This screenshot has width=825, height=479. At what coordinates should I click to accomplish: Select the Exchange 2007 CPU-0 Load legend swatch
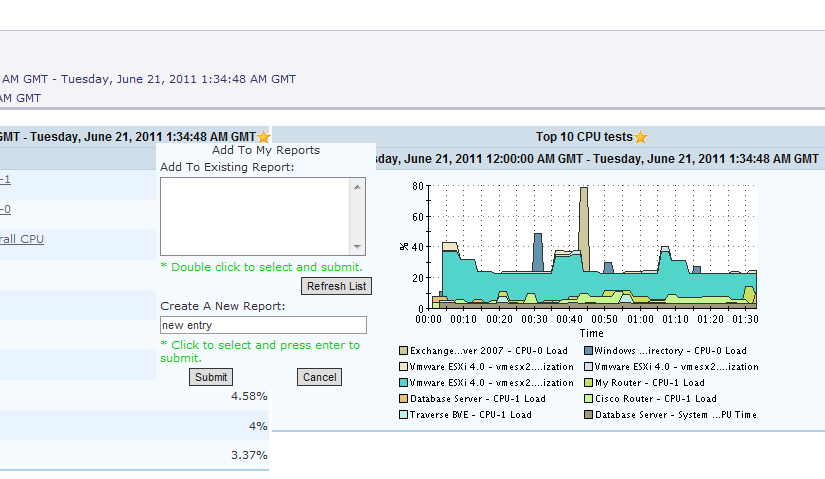pos(403,351)
